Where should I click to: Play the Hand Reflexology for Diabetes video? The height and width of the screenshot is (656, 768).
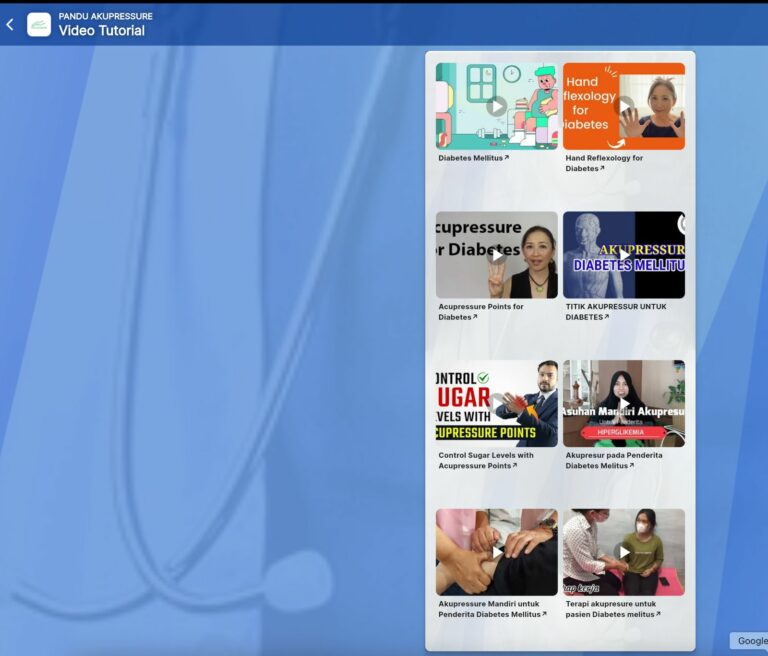[624, 106]
